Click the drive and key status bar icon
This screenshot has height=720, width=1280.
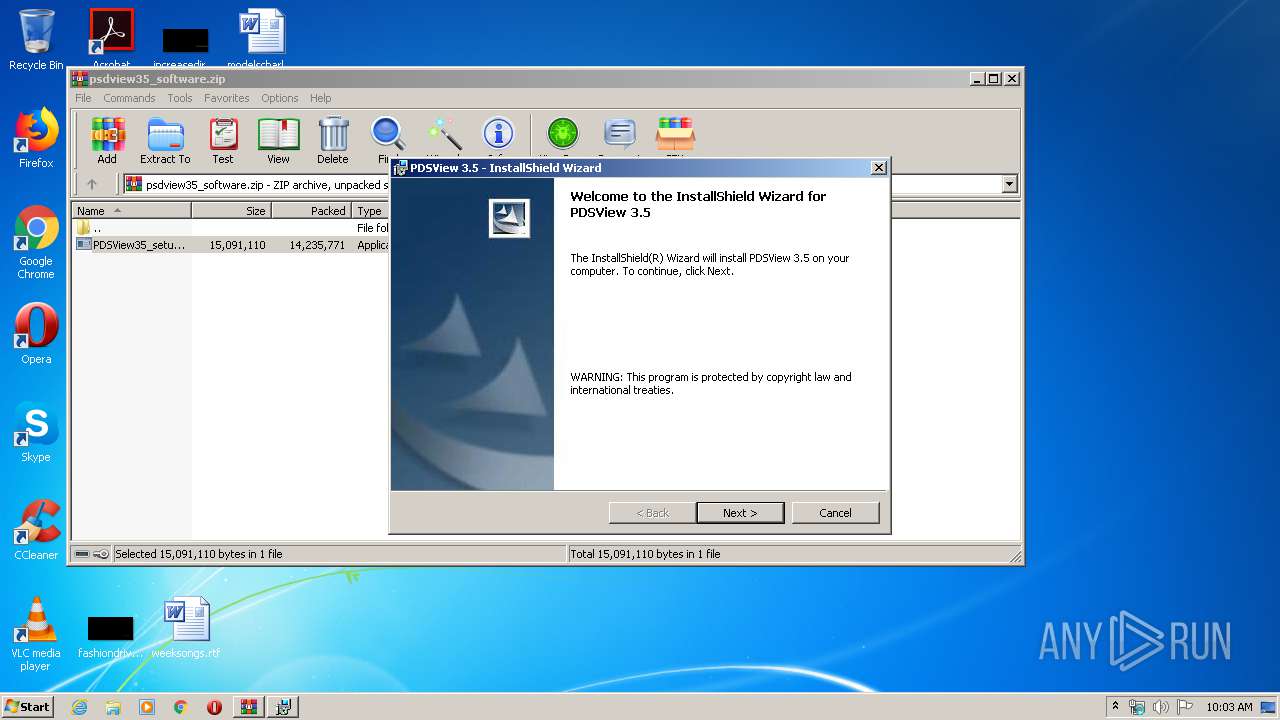[91, 554]
